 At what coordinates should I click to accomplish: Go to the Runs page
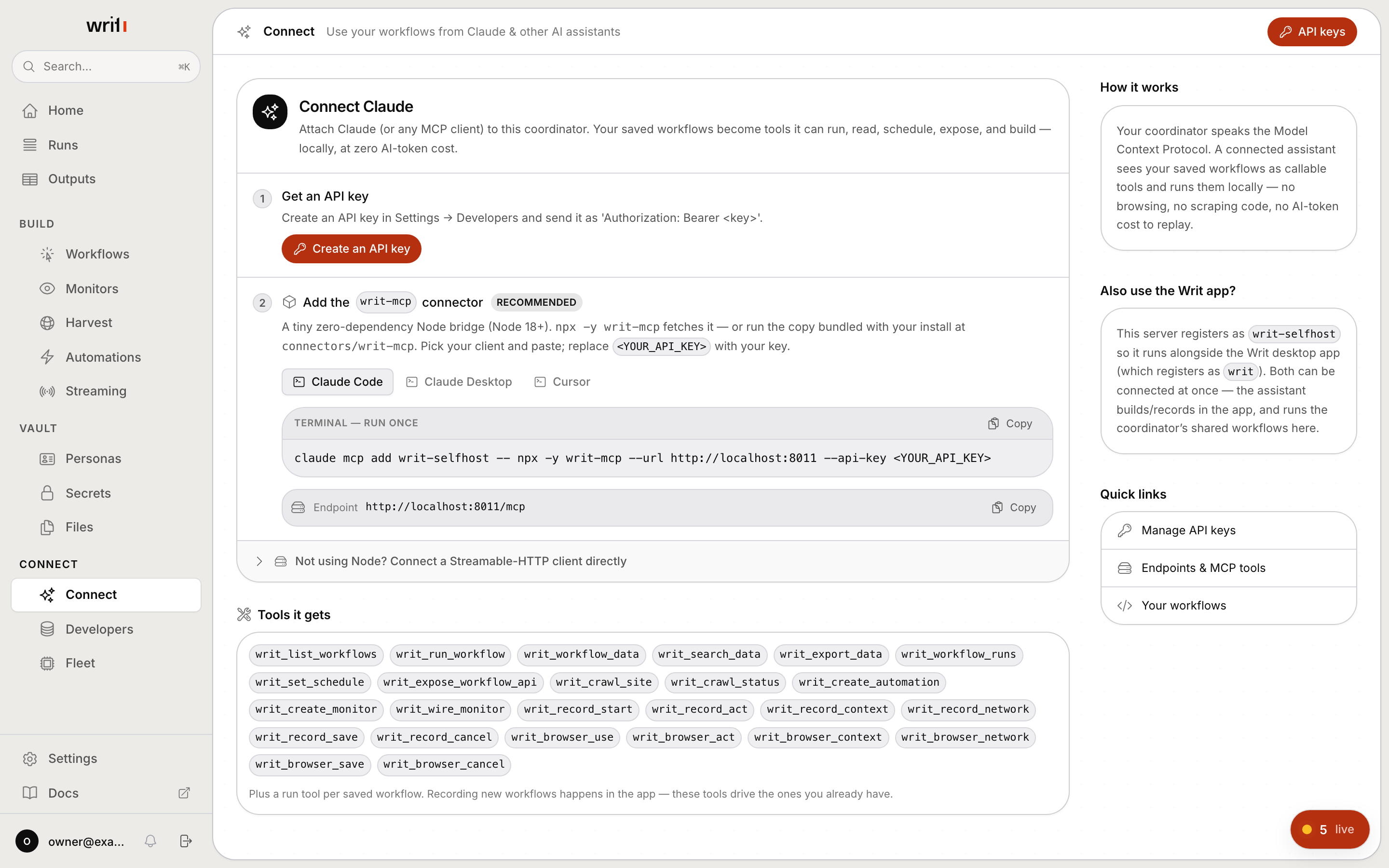106,145
